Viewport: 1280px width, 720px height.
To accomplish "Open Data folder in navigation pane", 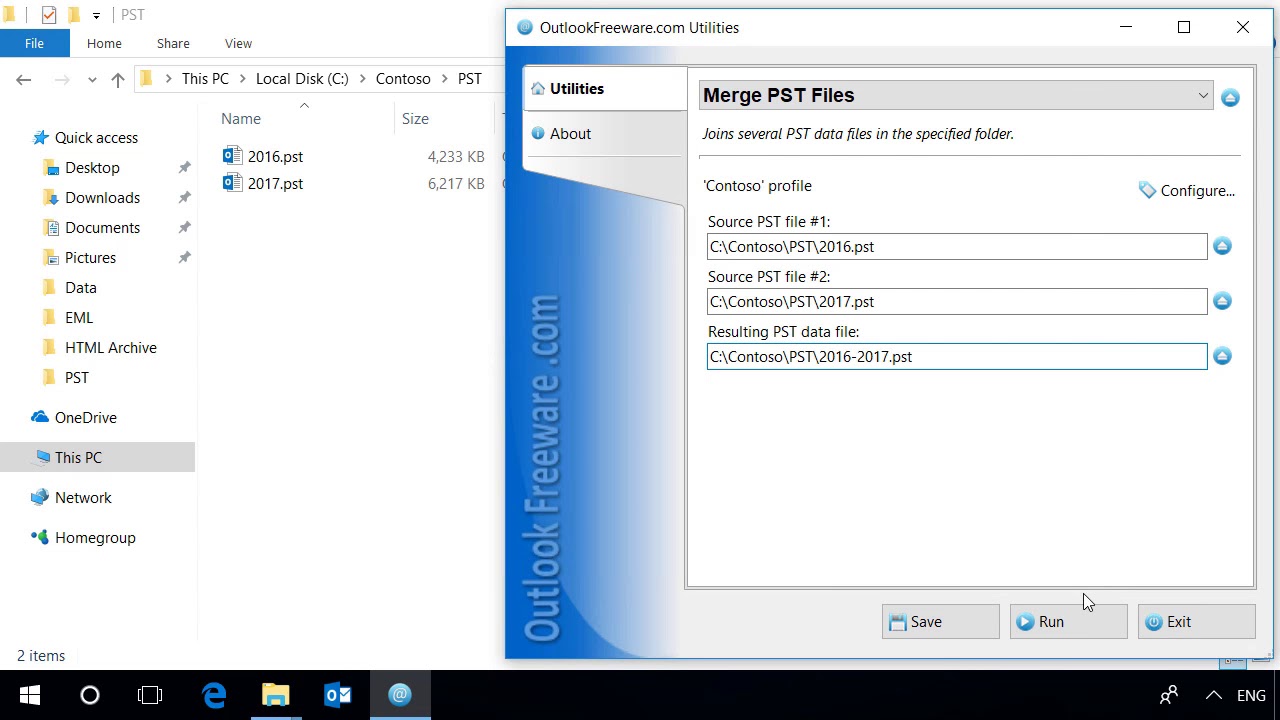I will click(81, 288).
